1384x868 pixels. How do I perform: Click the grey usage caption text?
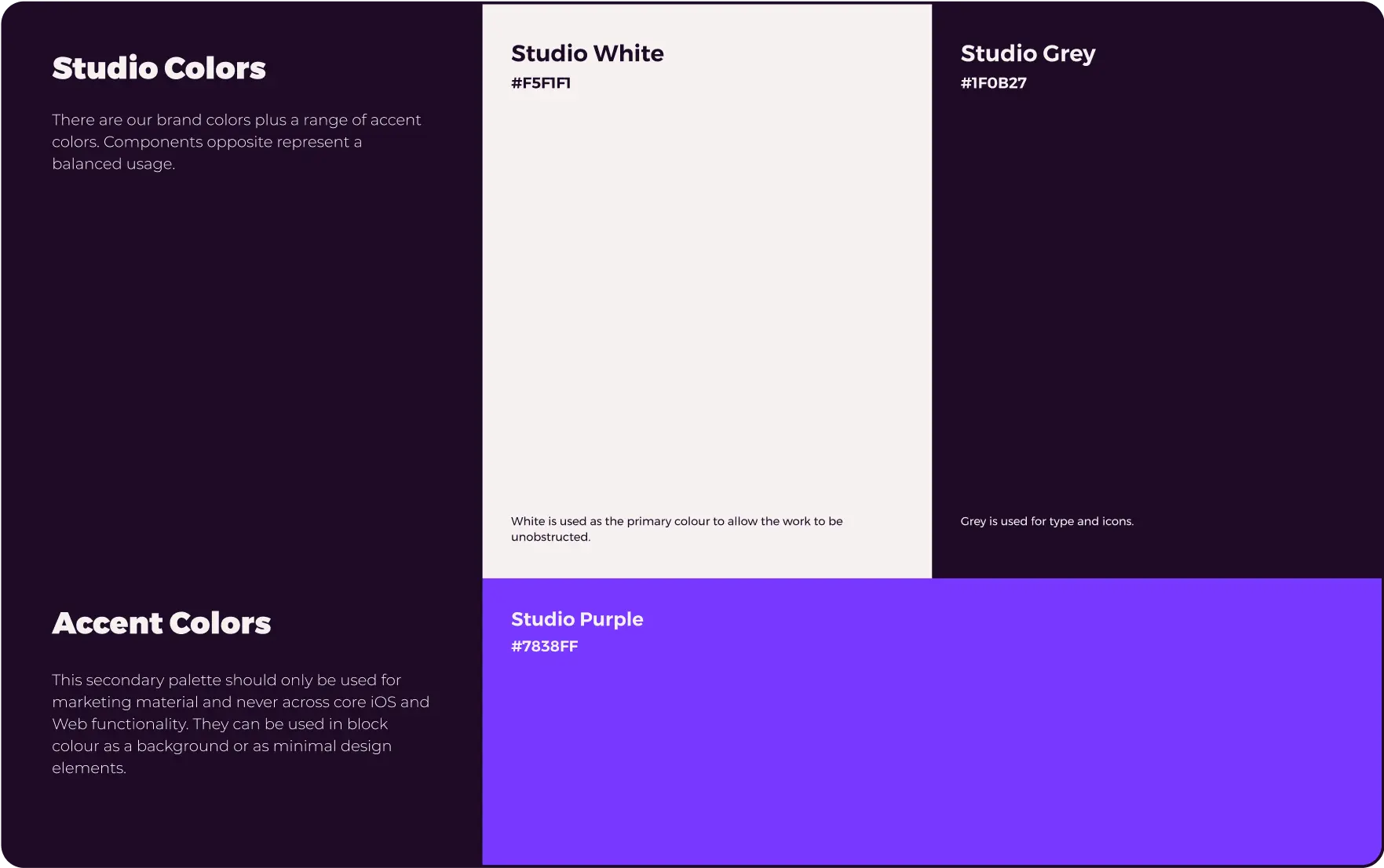pyautogui.click(x=1047, y=520)
